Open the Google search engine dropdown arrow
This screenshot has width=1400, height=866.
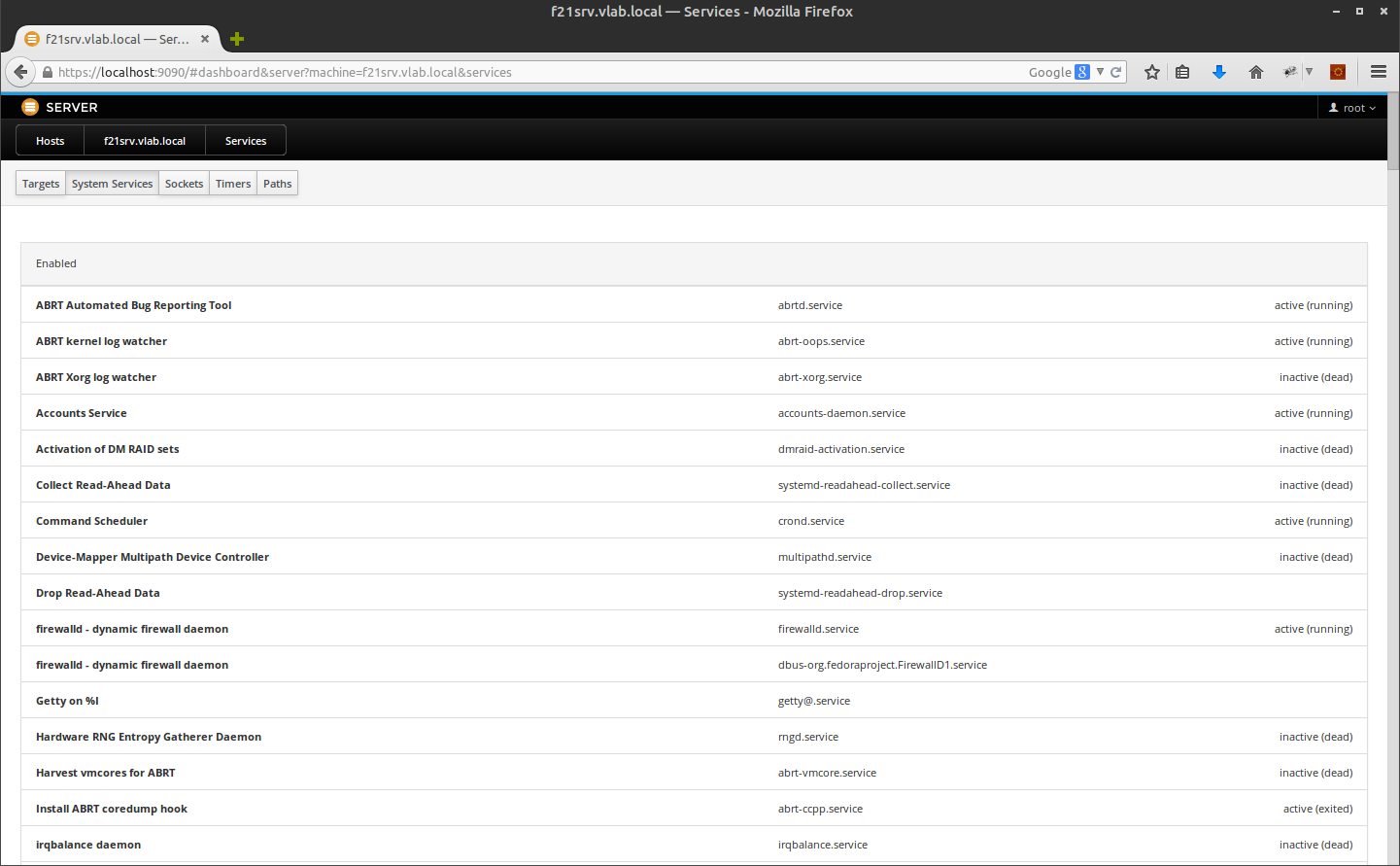click(x=1100, y=72)
